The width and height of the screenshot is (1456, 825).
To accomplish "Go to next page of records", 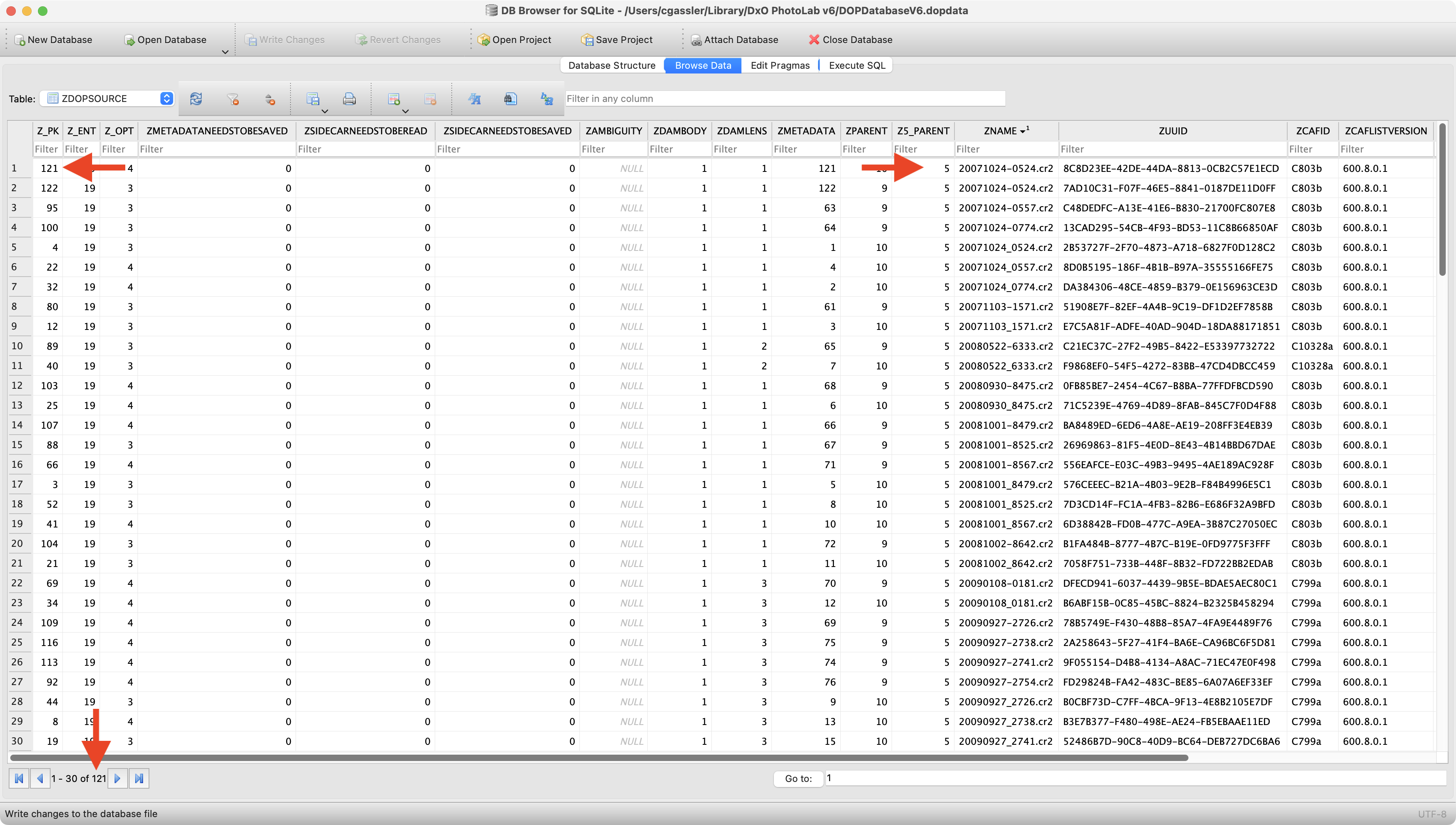I will click(117, 778).
